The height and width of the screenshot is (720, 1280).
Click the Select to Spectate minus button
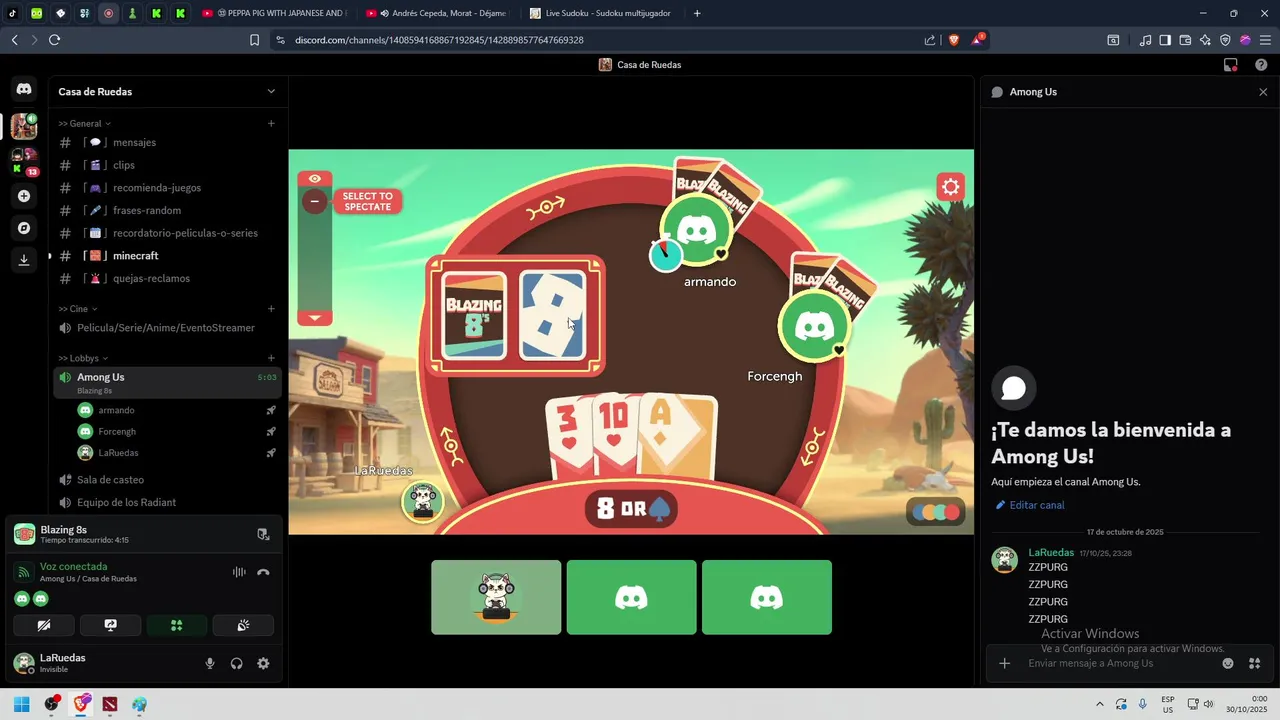(x=315, y=201)
